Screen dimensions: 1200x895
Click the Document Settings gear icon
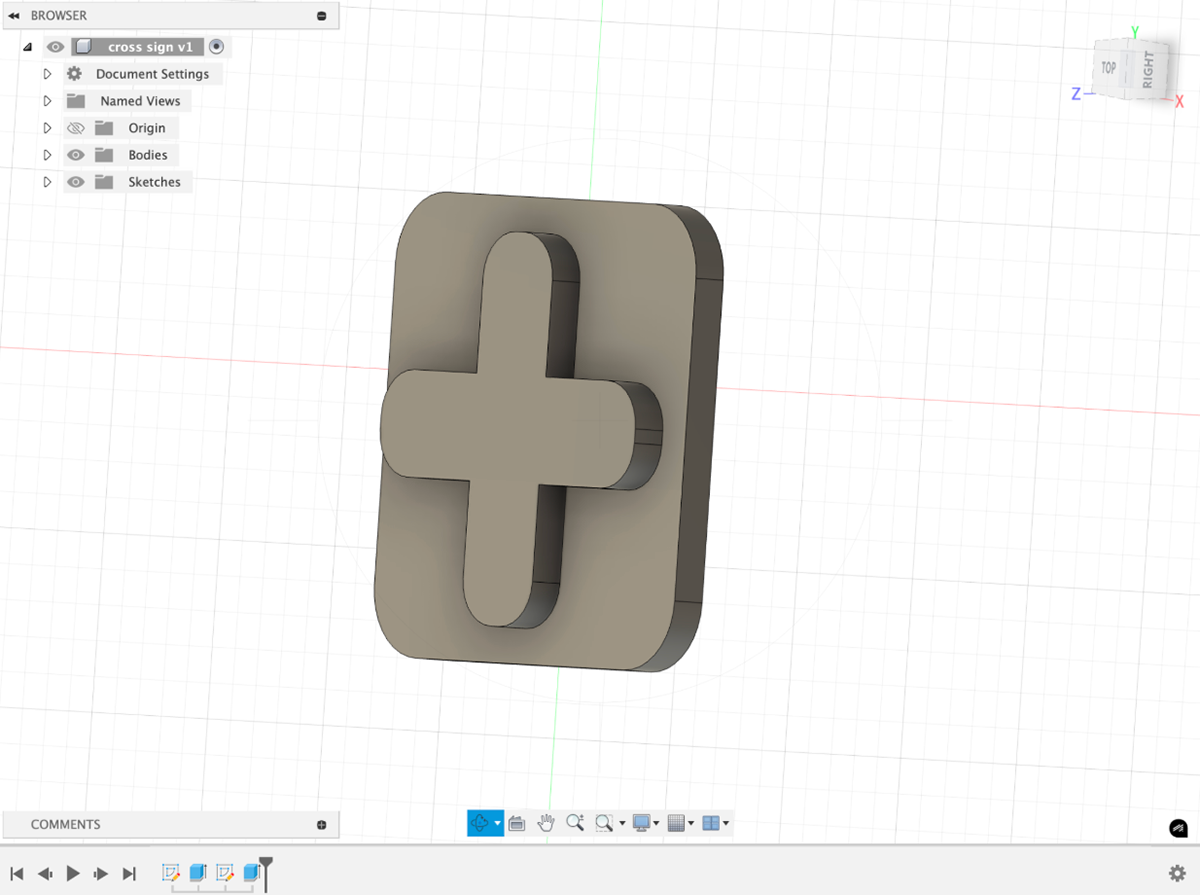pos(75,74)
